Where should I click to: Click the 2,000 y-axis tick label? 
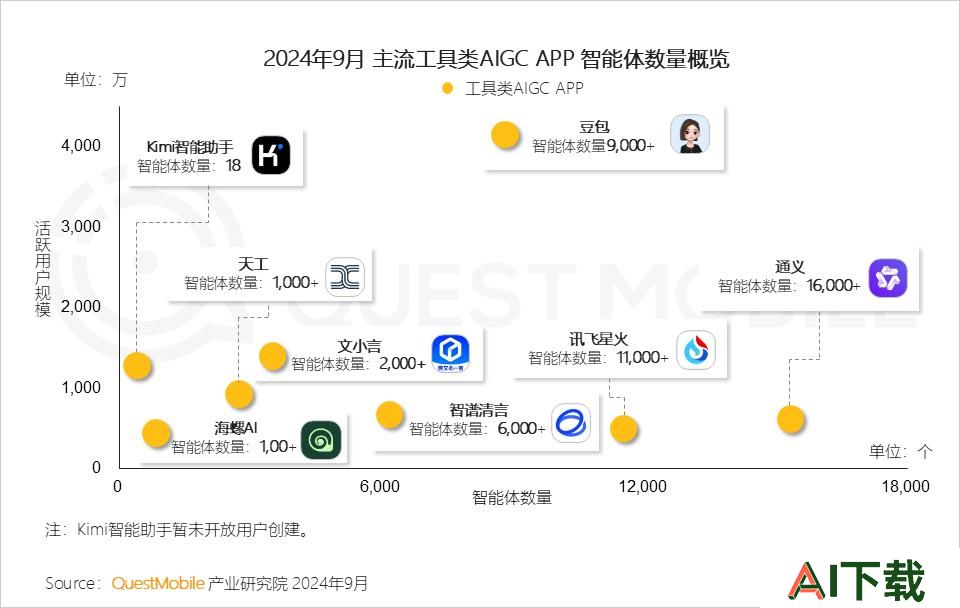[x=81, y=307]
